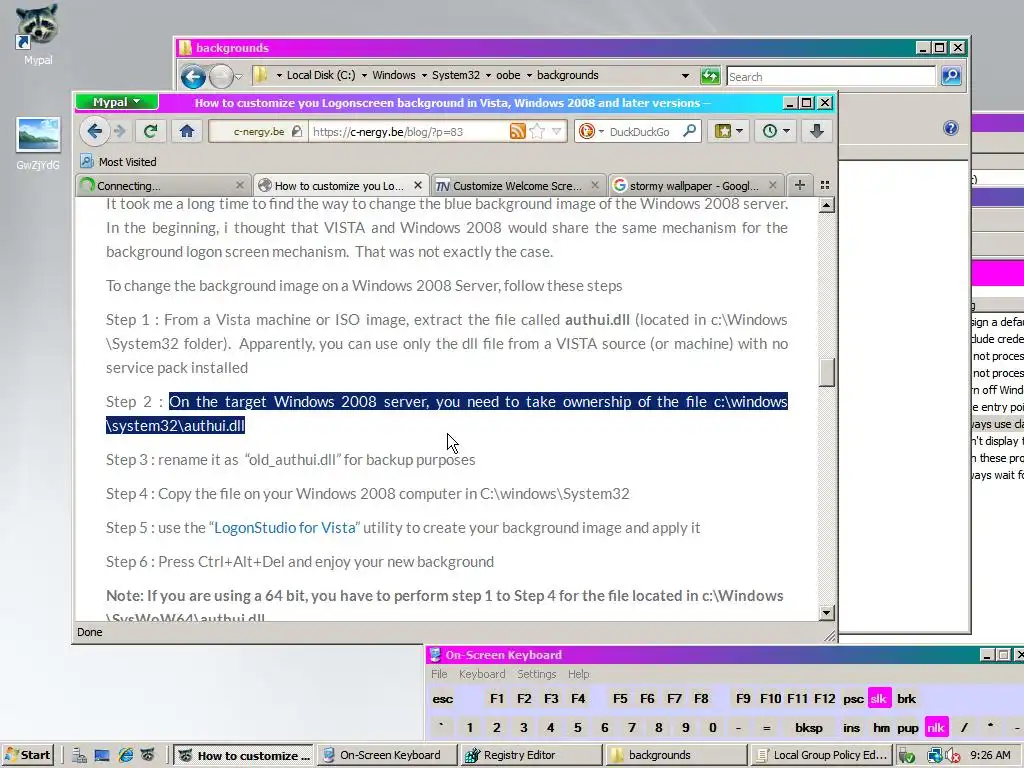This screenshot has width=1024, height=768.
Task: Open Help menu in On-Screen Keyboard
Action: point(578,674)
